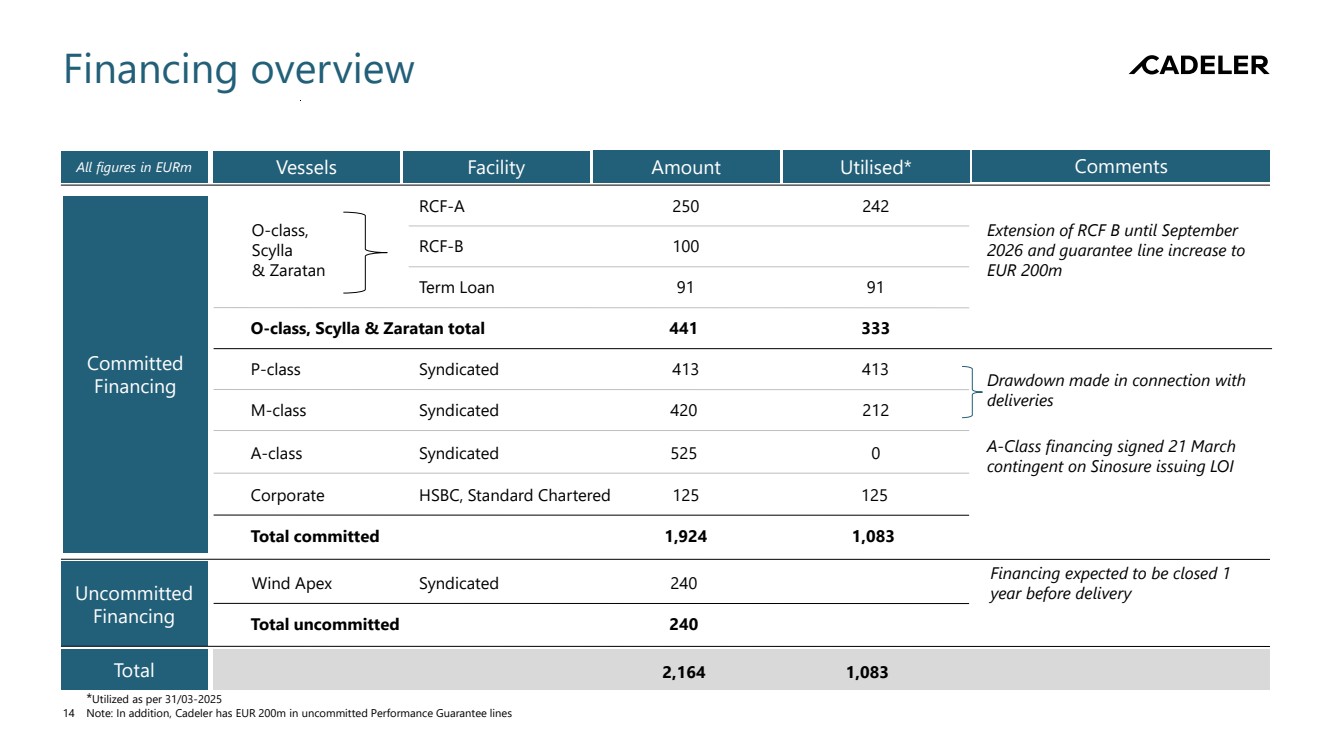This screenshot has height=749, width=1333.
Task: Click the Uncommitted Financing block
Action: click(x=135, y=604)
